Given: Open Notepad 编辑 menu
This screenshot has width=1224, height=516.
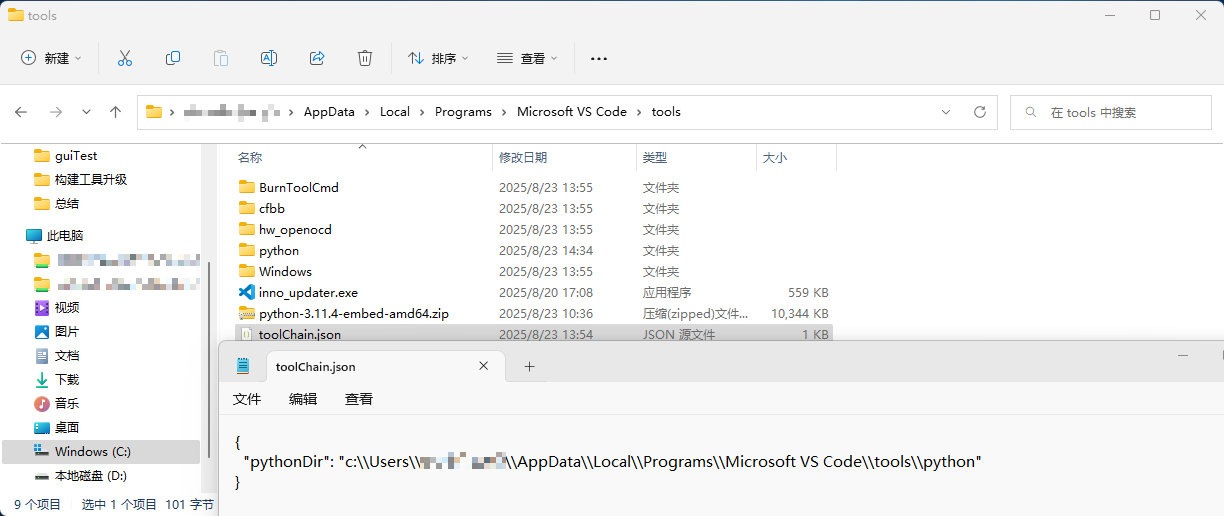Looking at the screenshot, I should 303,399.
